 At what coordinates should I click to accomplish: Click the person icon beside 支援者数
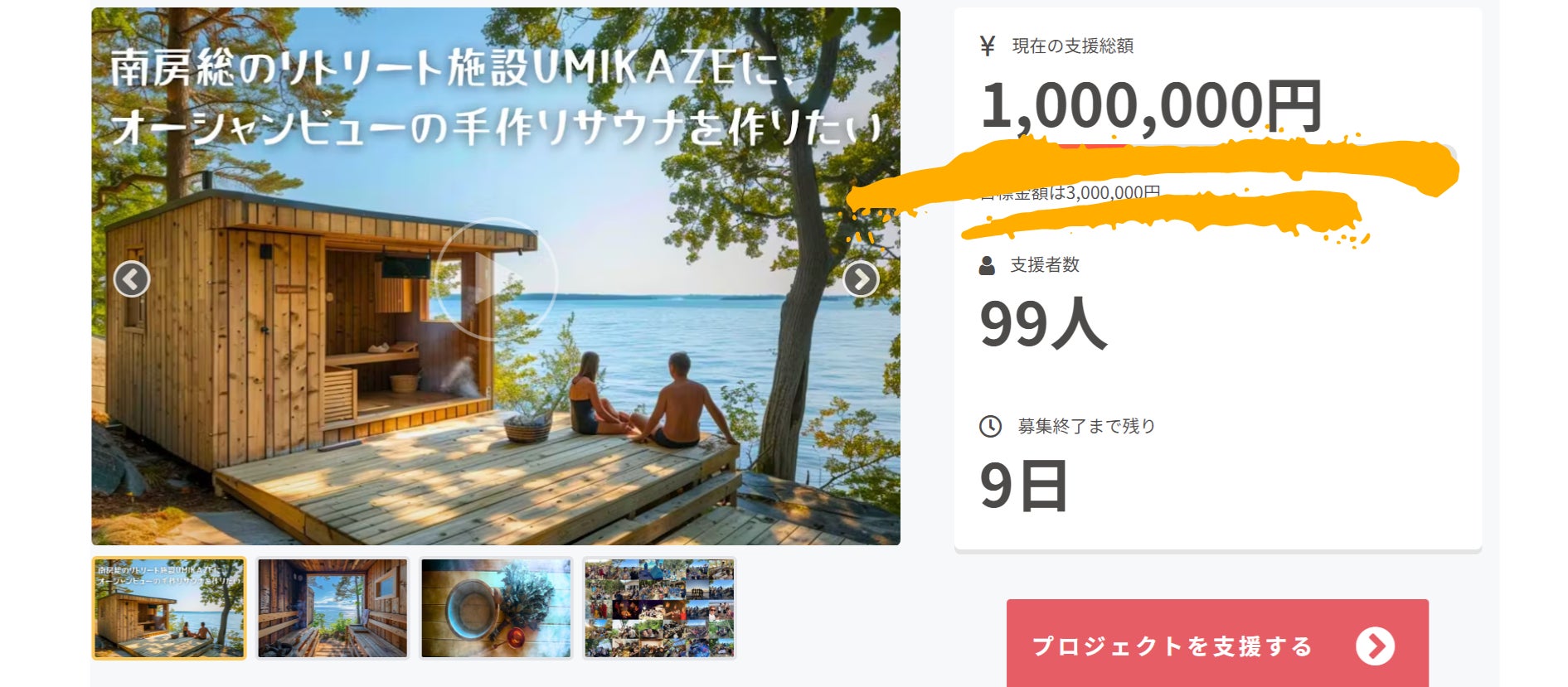tap(987, 265)
